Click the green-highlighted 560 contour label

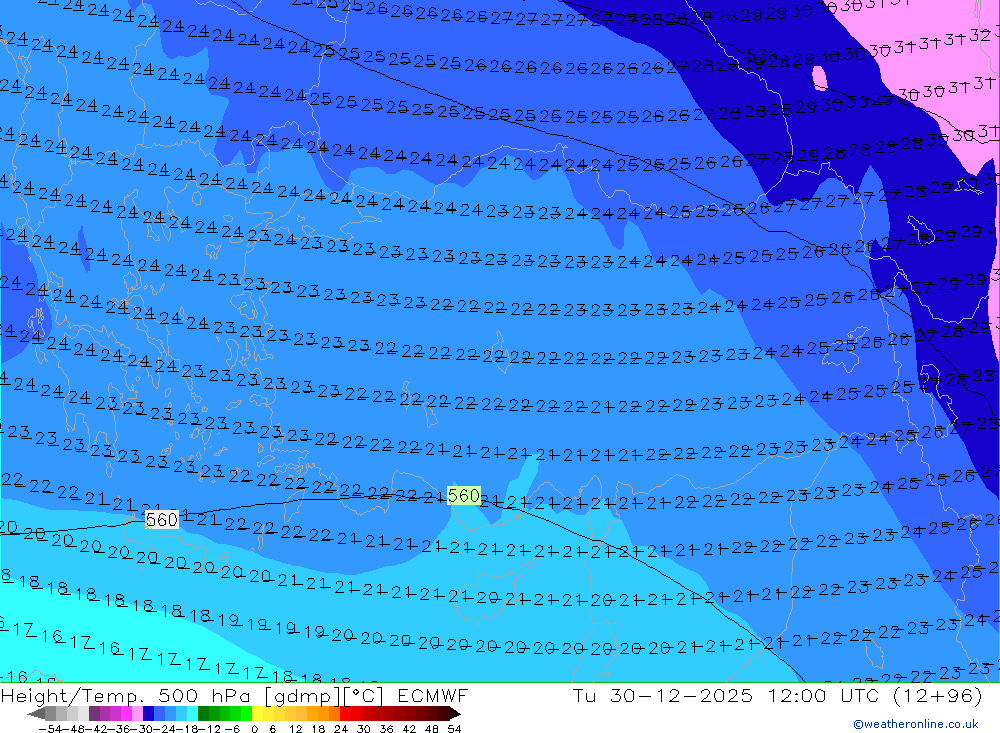pos(464,496)
